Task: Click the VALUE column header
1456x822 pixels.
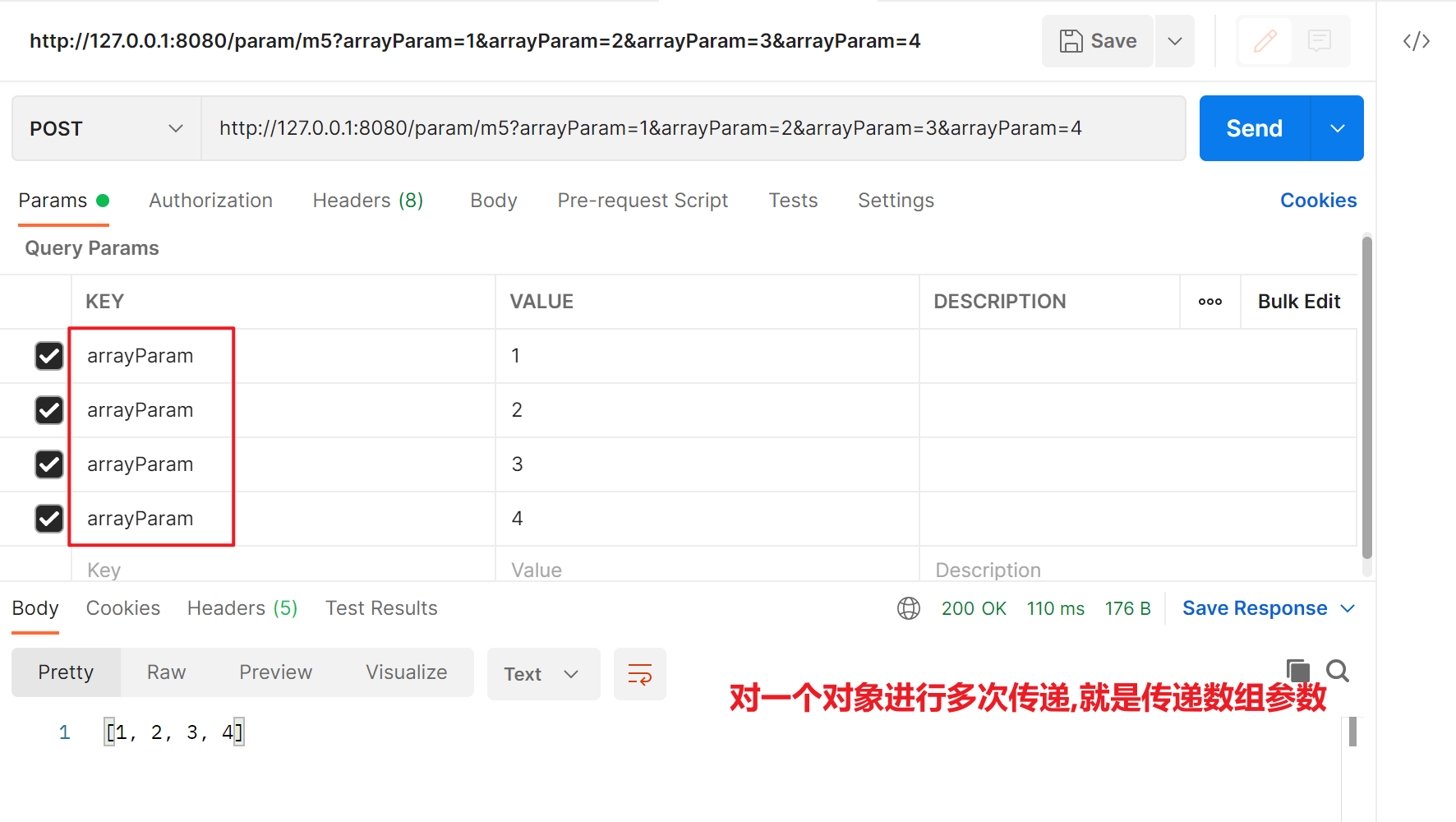Action: click(x=541, y=302)
